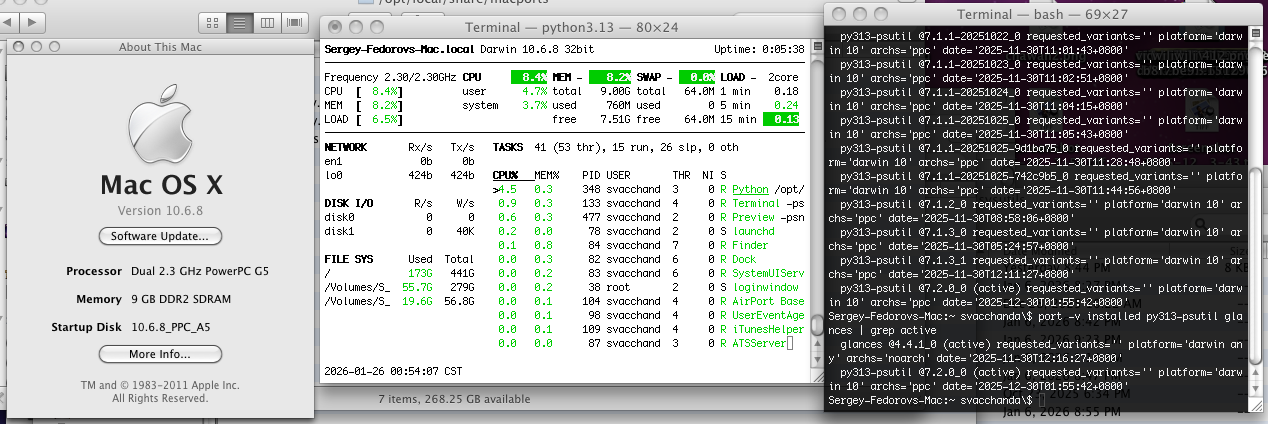Click the lo0 network interface row

tap(400, 175)
